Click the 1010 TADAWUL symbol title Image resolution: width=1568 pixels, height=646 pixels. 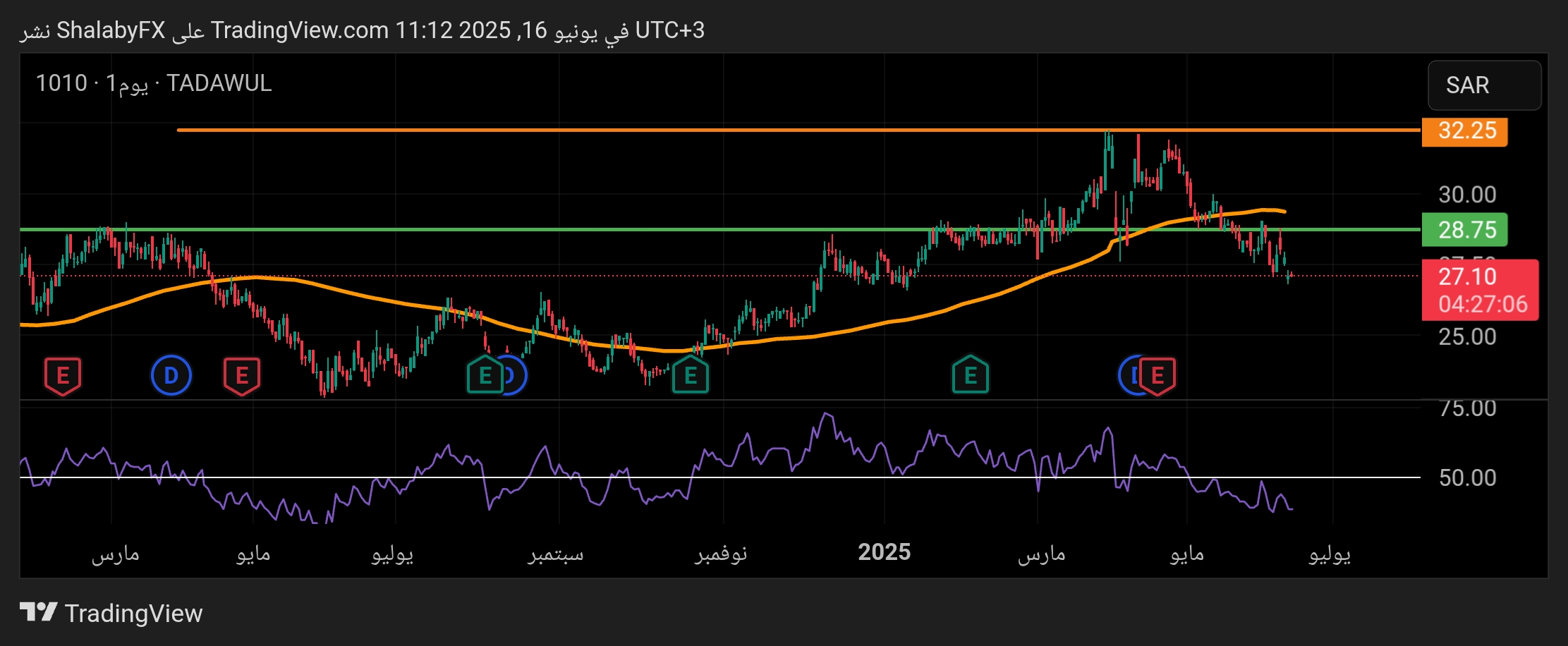click(x=154, y=83)
